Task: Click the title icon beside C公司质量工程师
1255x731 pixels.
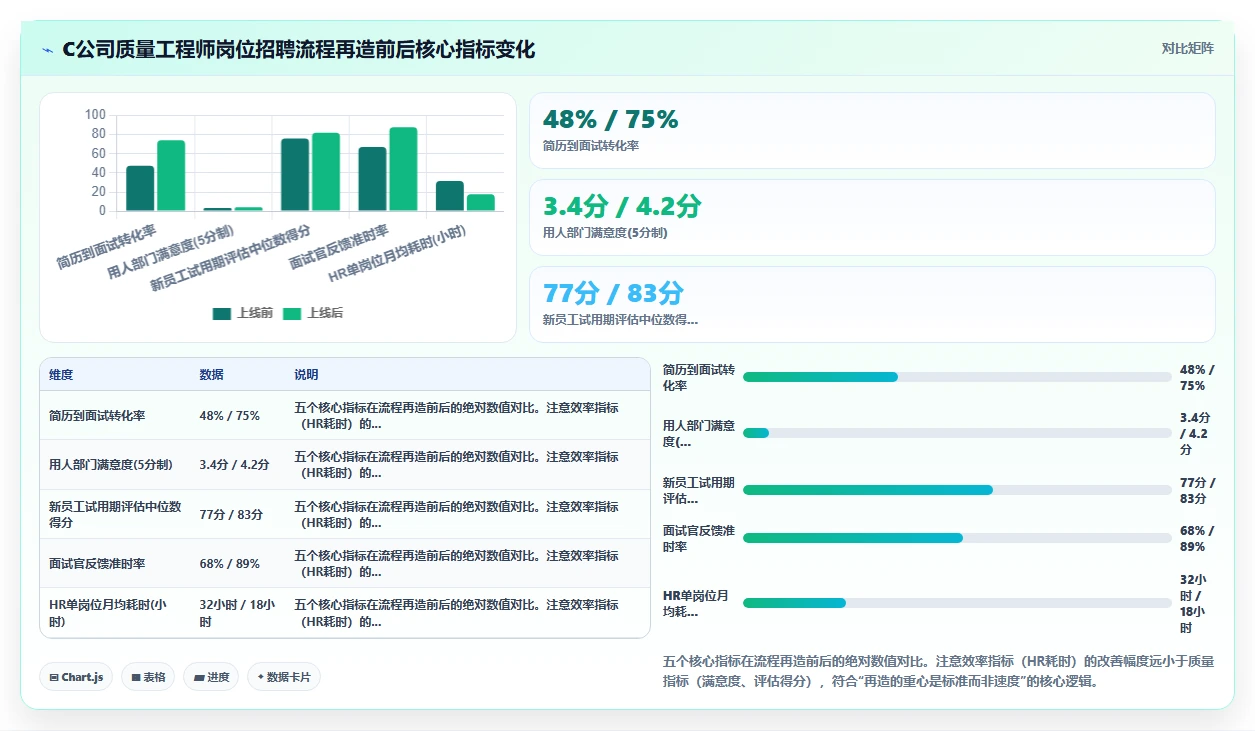Action: coord(48,50)
